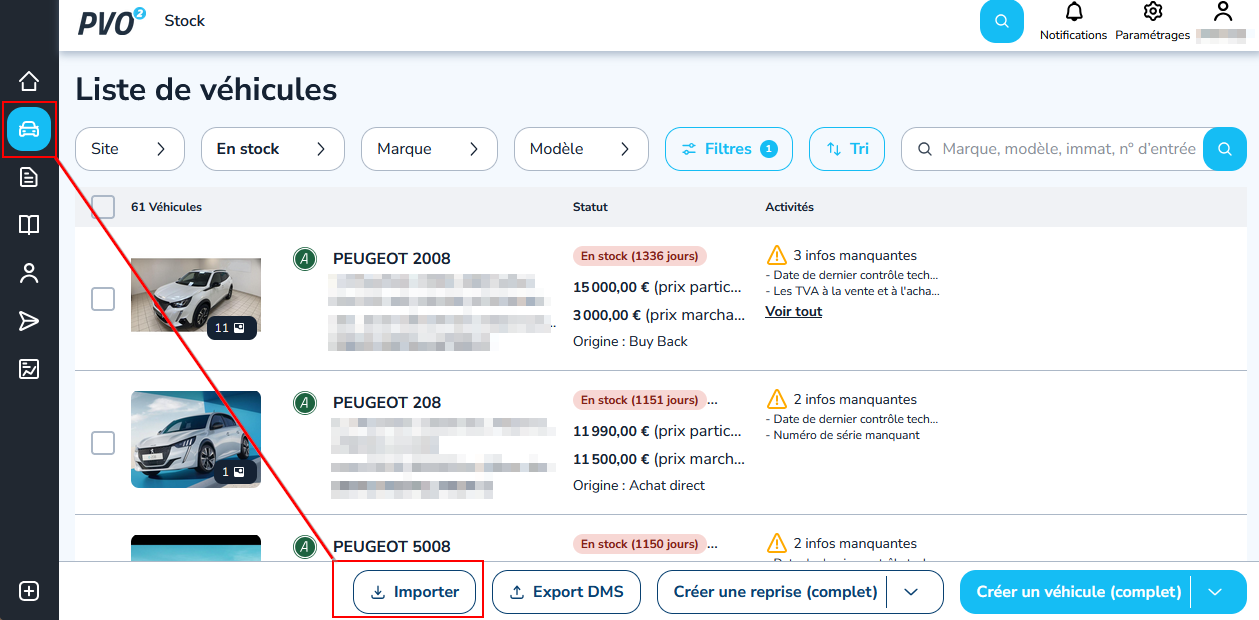Viewport: 1259px width, 620px height.
Task: Select the vehicle stock car icon
Action: 29,129
